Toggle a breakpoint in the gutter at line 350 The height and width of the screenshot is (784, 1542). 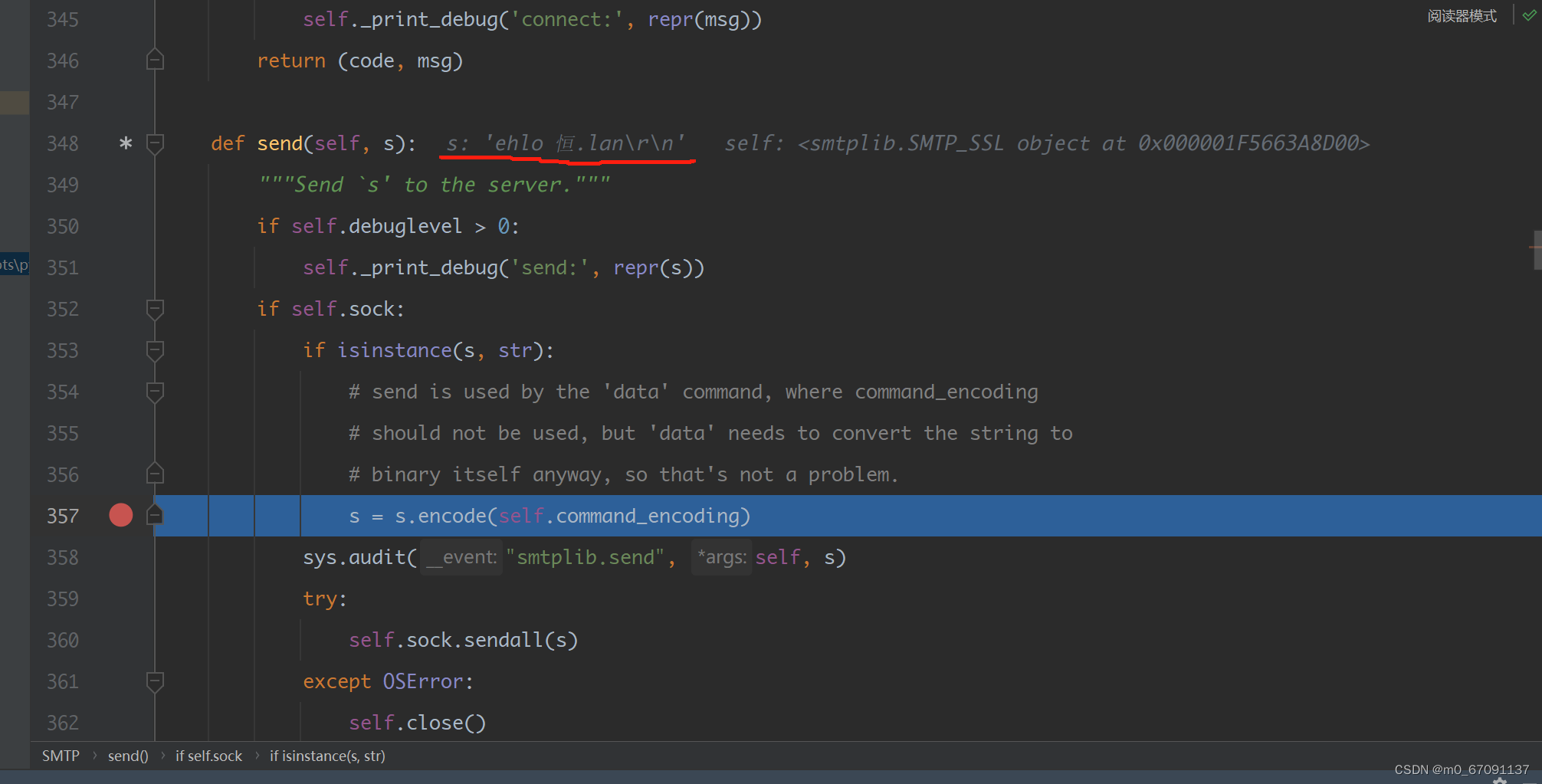120,226
